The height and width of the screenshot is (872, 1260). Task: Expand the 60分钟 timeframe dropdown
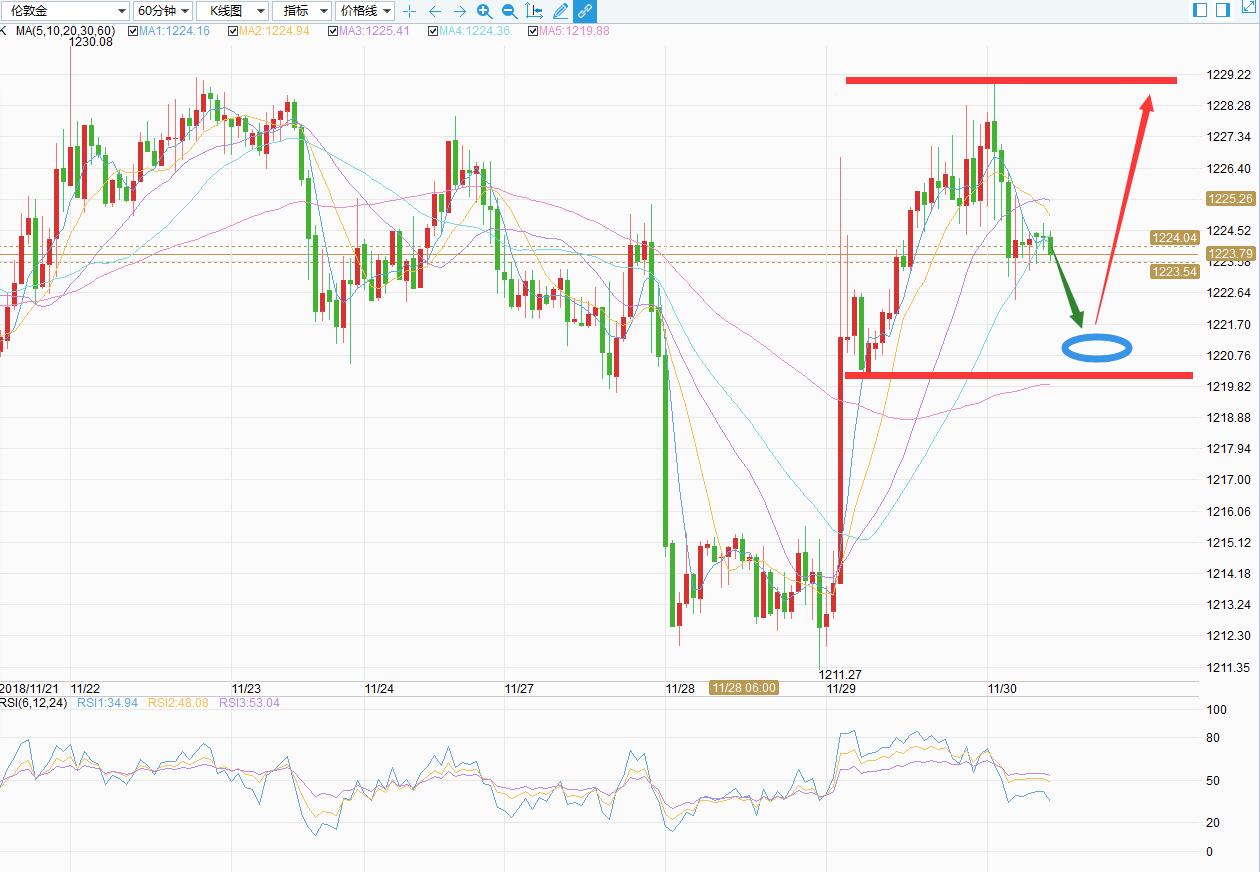[163, 11]
